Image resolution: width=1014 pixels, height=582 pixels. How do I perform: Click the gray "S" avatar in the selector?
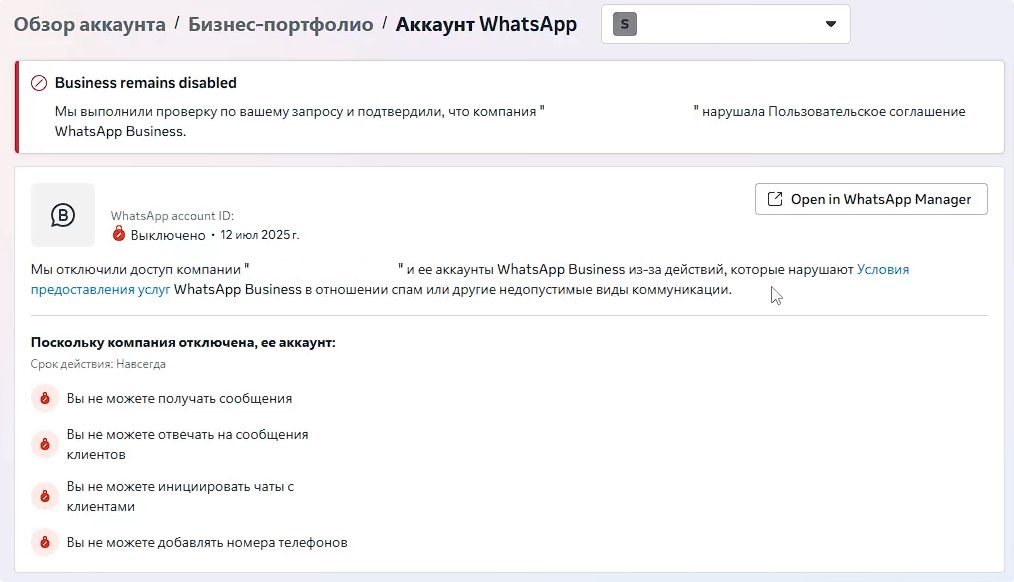(x=625, y=24)
